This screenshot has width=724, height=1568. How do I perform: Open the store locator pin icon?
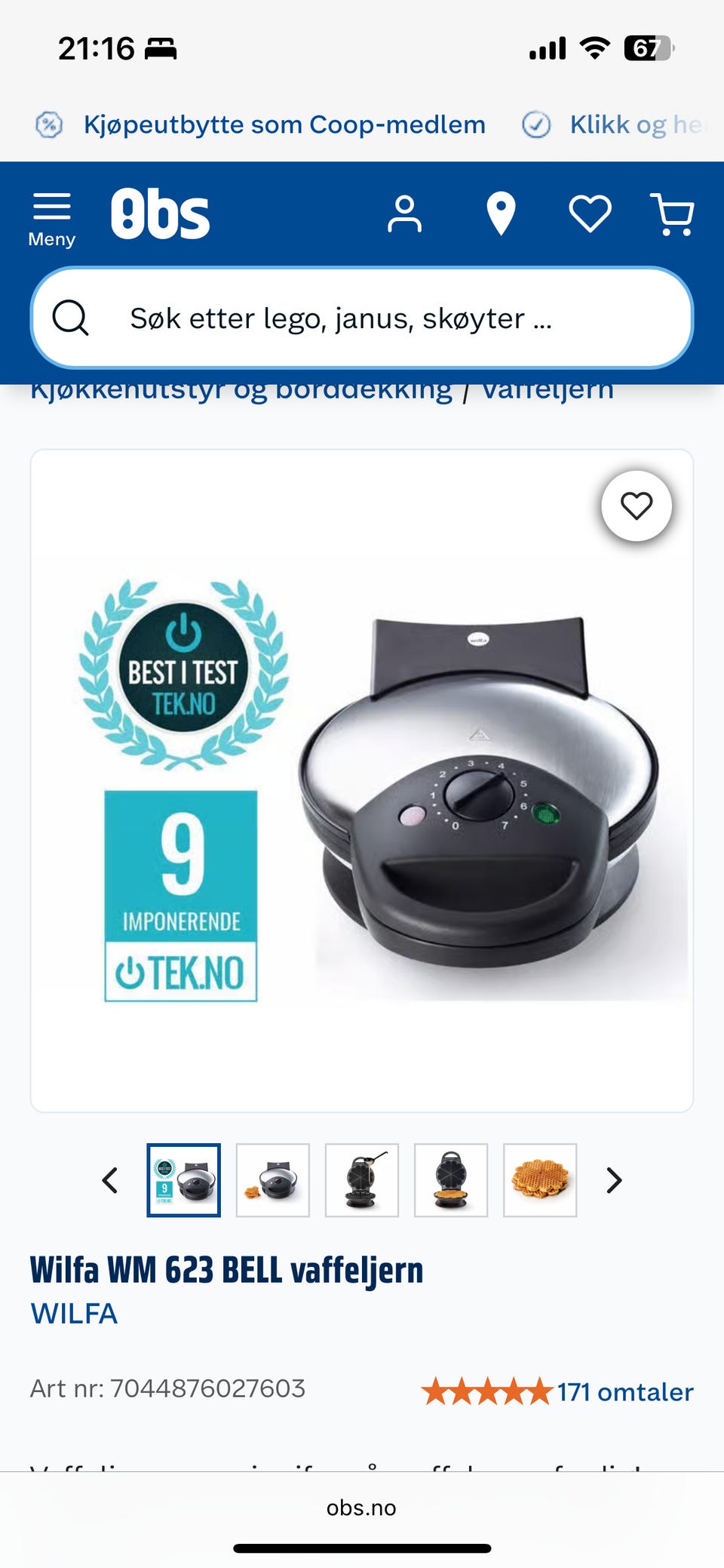tap(501, 214)
